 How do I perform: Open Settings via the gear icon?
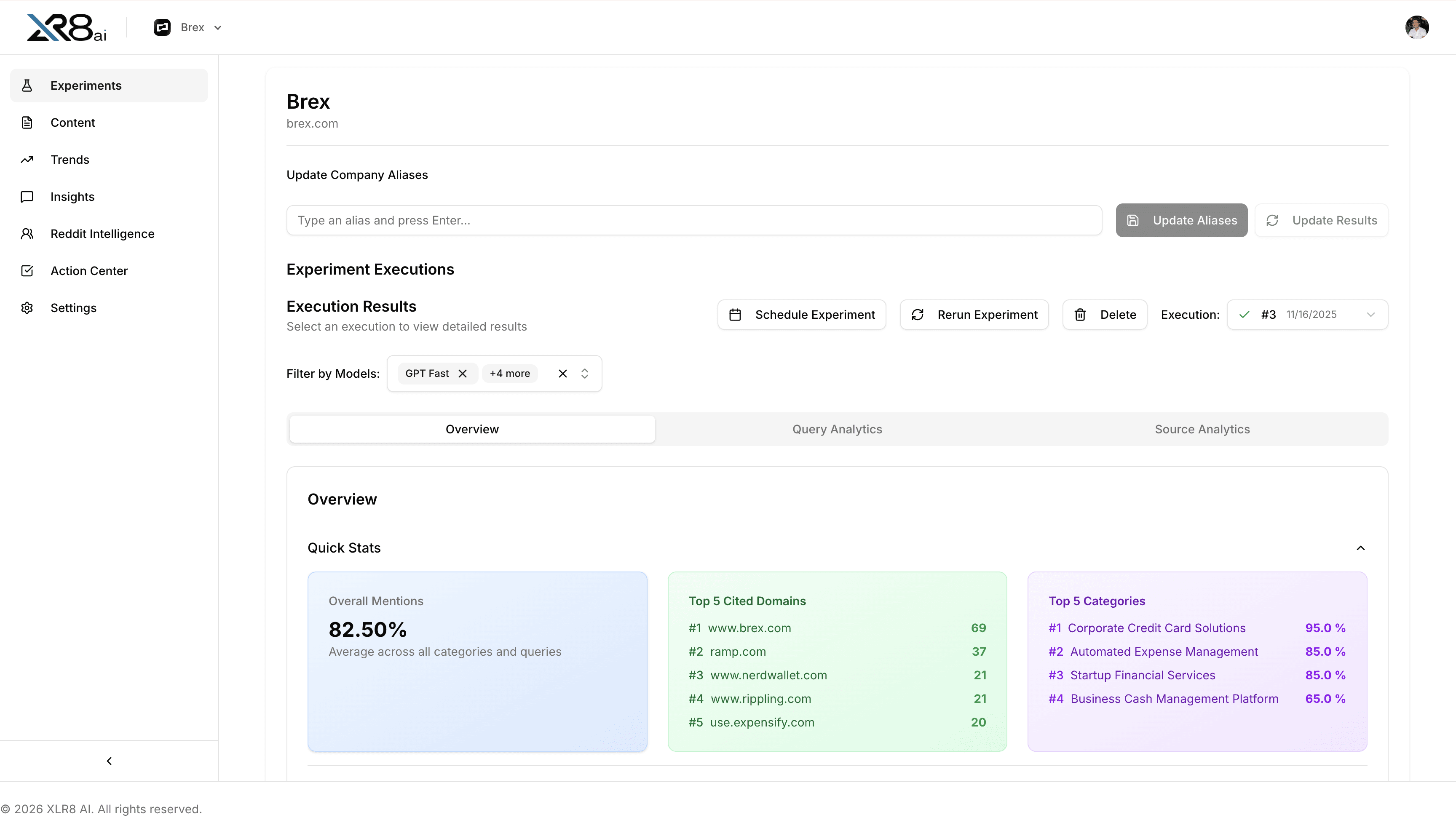click(73, 308)
